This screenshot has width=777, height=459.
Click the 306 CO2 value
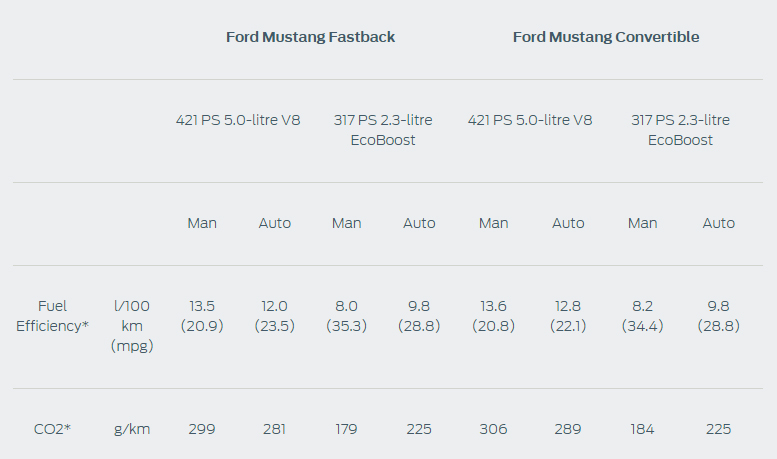[494, 429]
